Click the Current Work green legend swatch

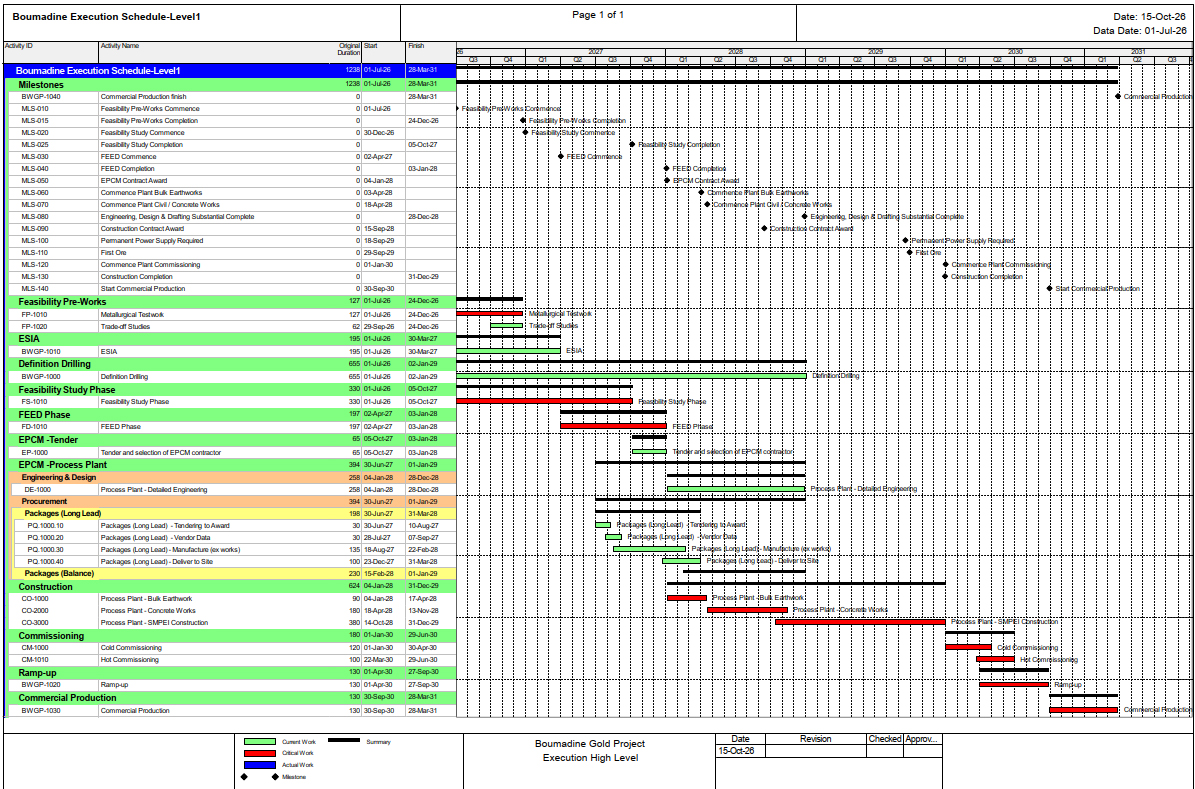click(259, 741)
